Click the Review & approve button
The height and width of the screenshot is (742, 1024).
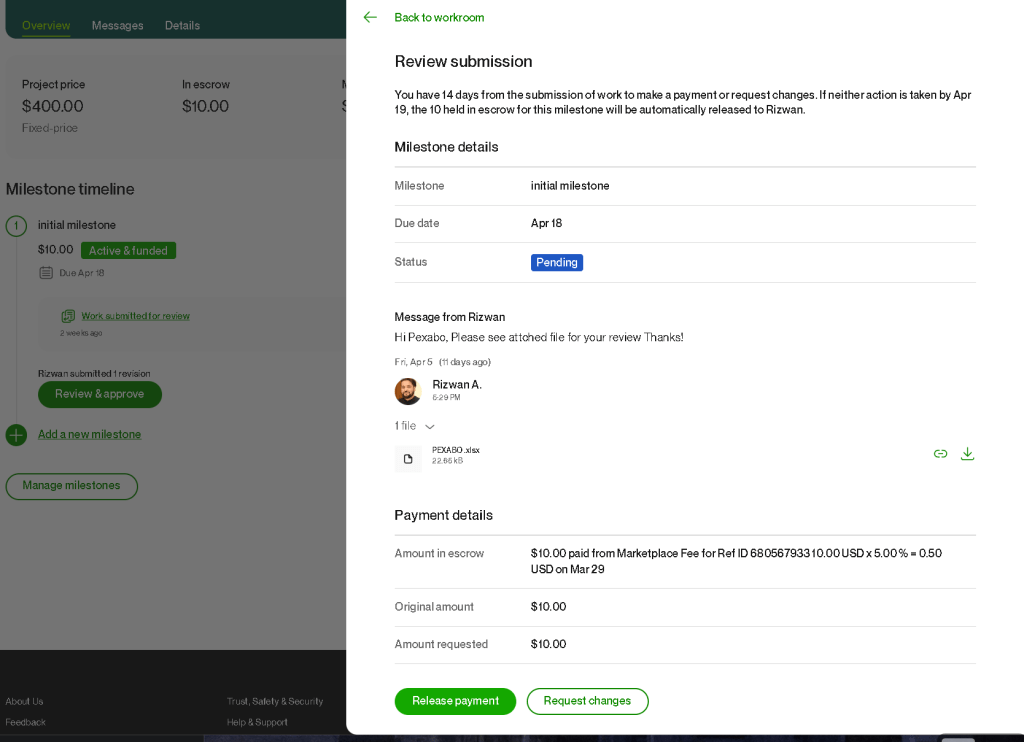[x=99, y=395]
